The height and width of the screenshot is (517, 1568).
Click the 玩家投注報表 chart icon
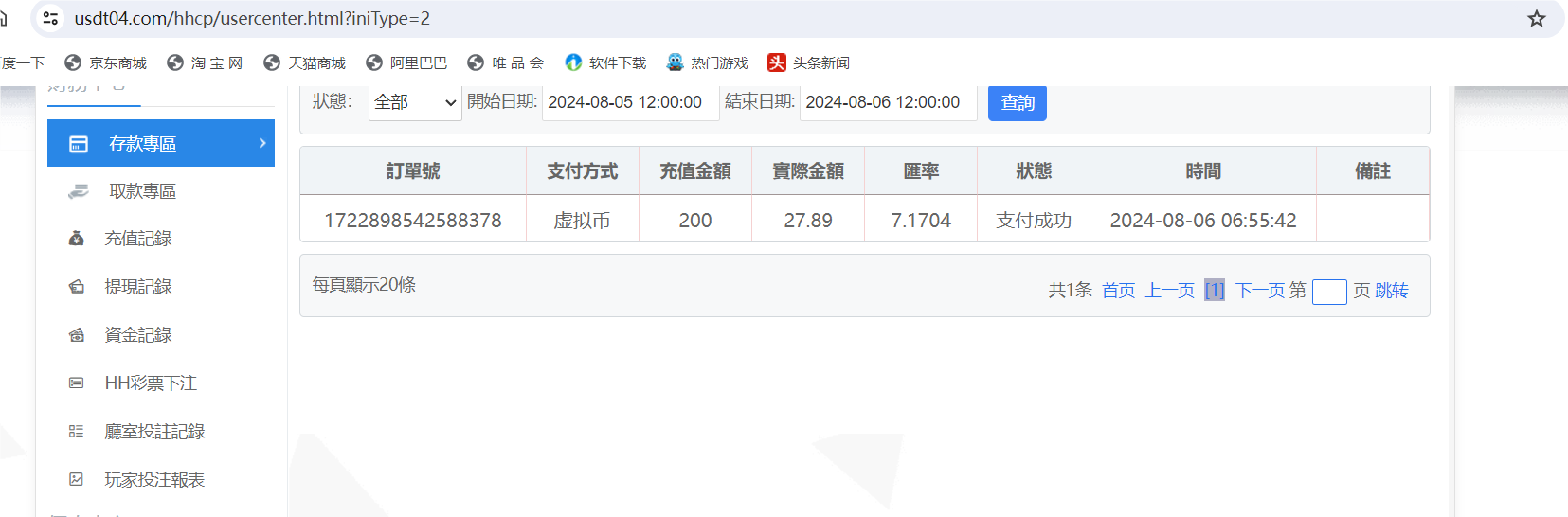coord(77,480)
